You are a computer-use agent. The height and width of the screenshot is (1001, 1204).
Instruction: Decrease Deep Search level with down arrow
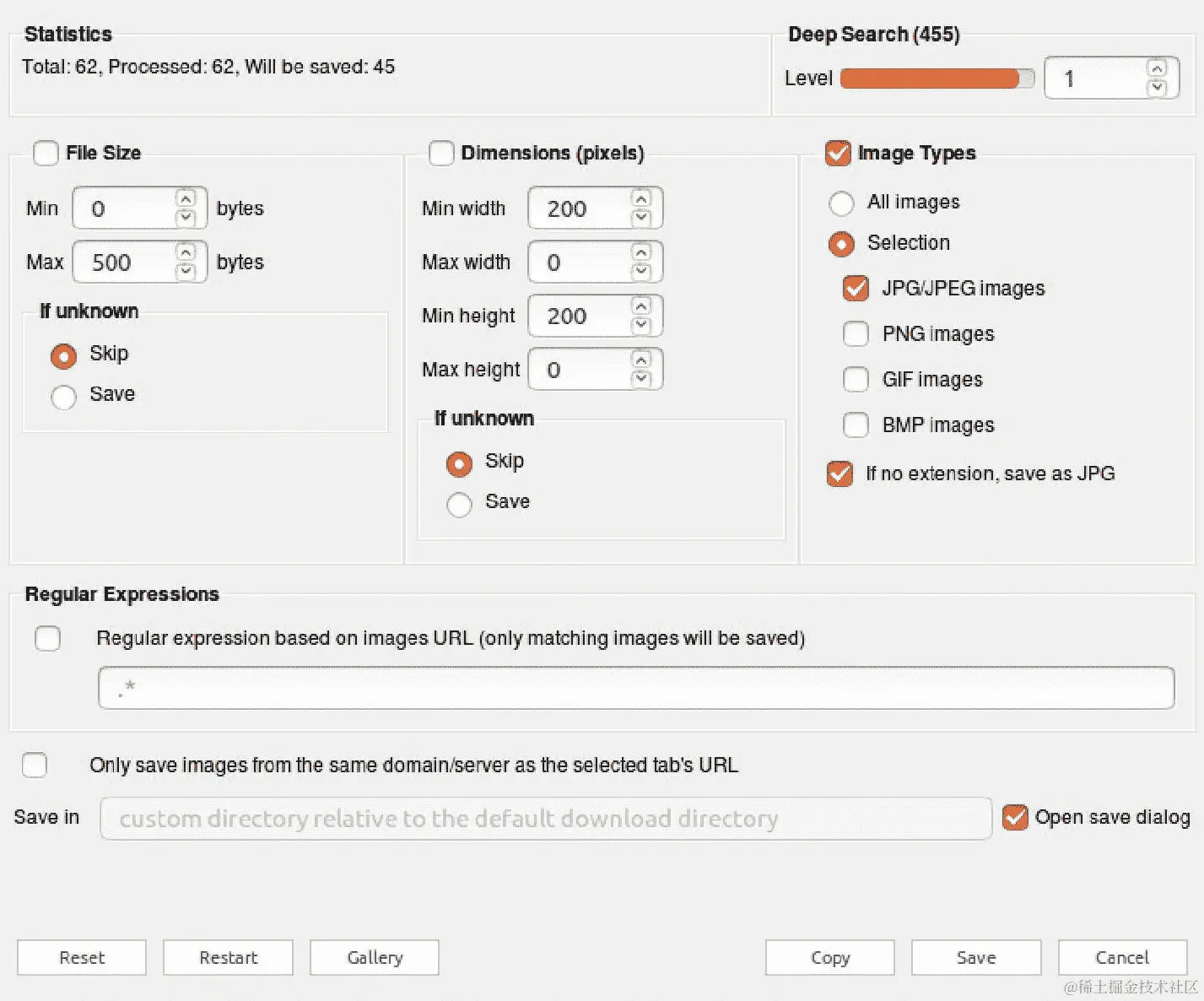(x=1158, y=87)
